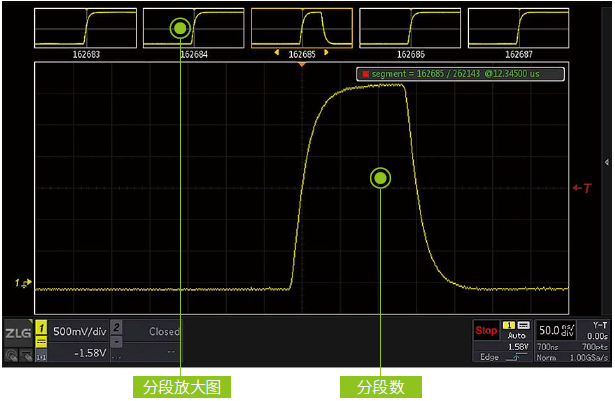Click the orange trigger position marker

(301, 65)
